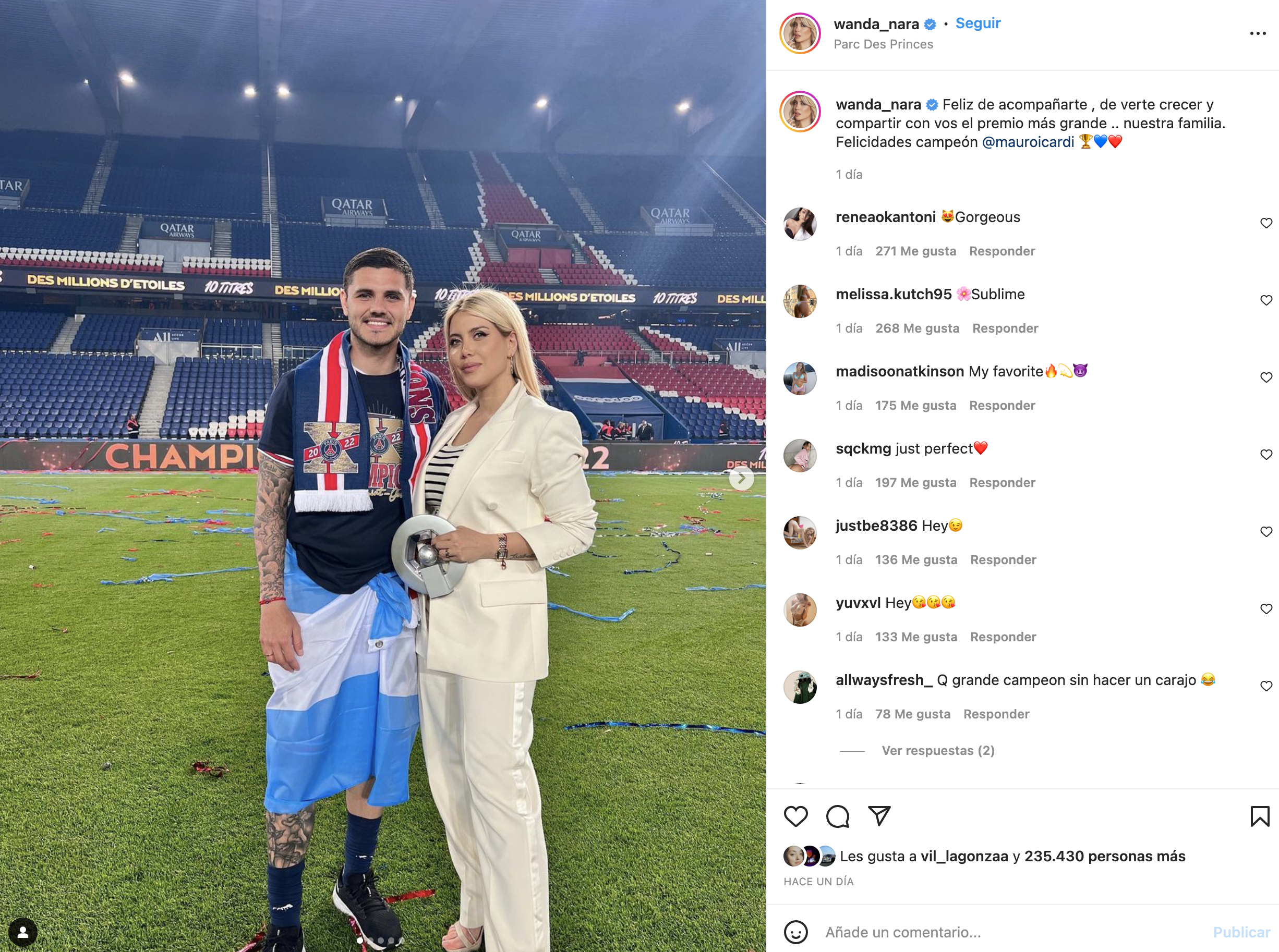Go to next photo with arrow
The width and height of the screenshot is (1279, 952).
(741, 478)
